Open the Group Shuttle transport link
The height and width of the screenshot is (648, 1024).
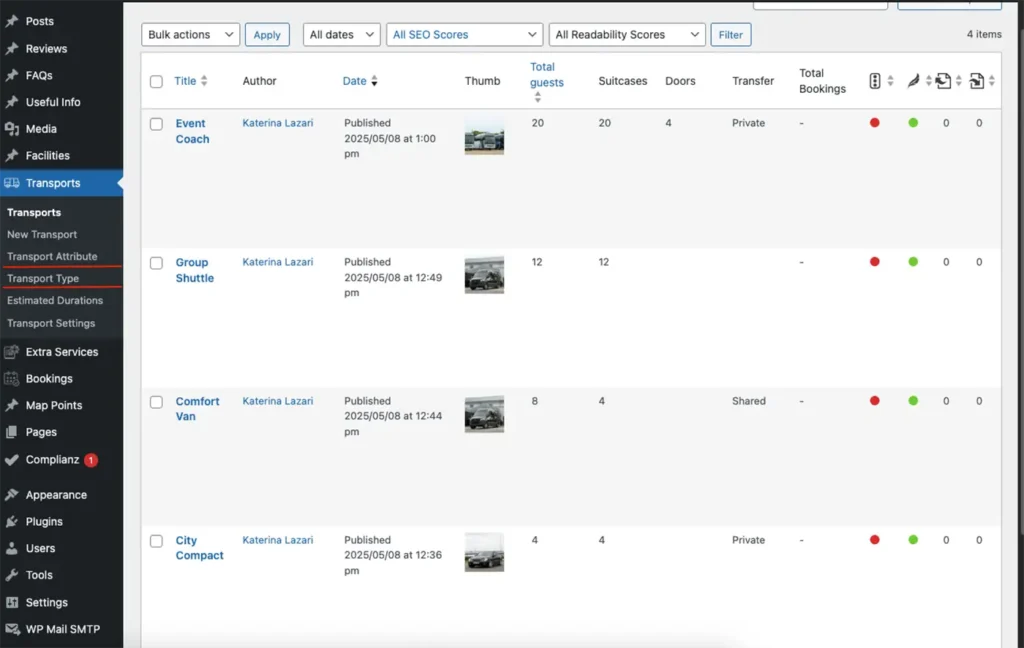point(193,270)
